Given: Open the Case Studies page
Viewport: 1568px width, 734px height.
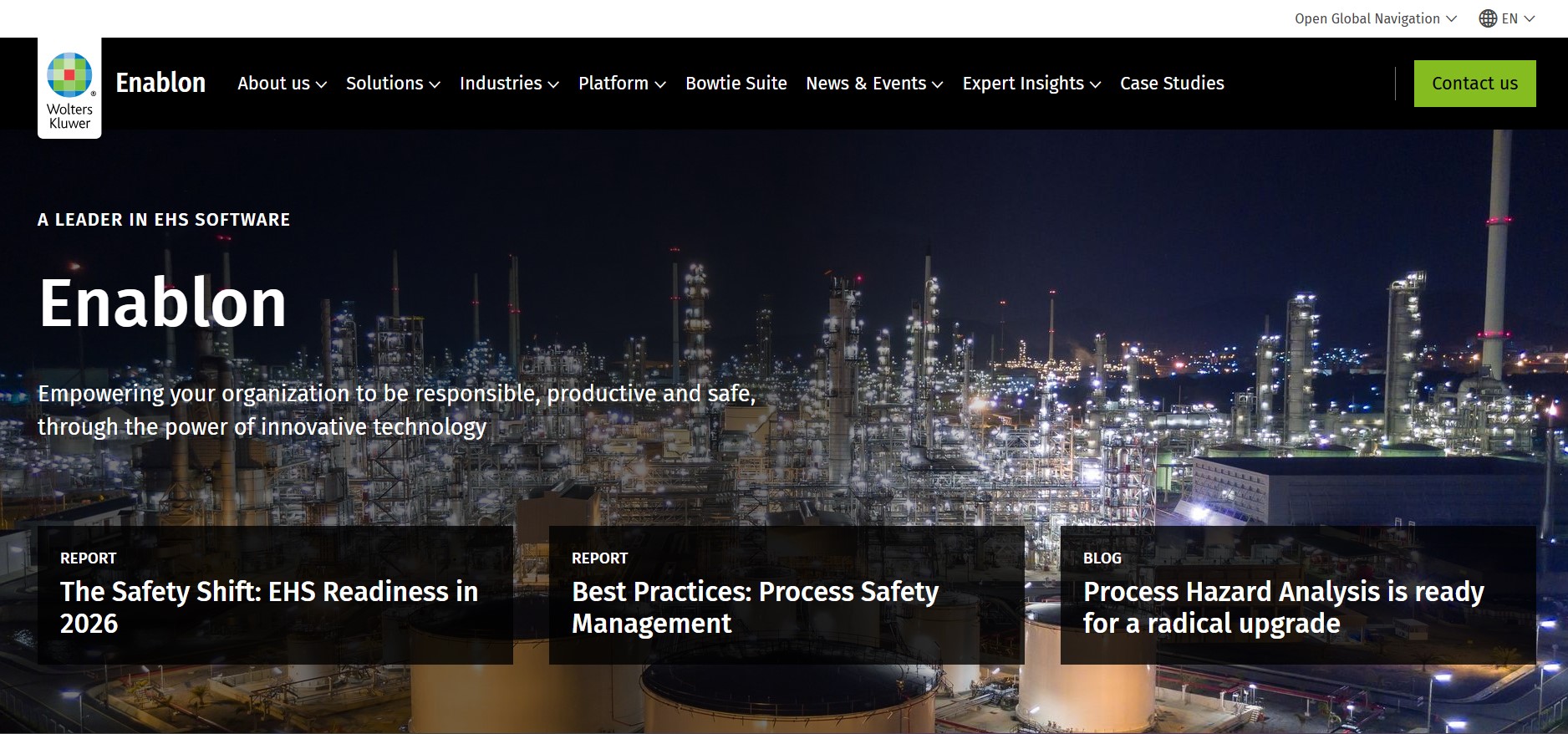Looking at the screenshot, I should (x=1172, y=84).
